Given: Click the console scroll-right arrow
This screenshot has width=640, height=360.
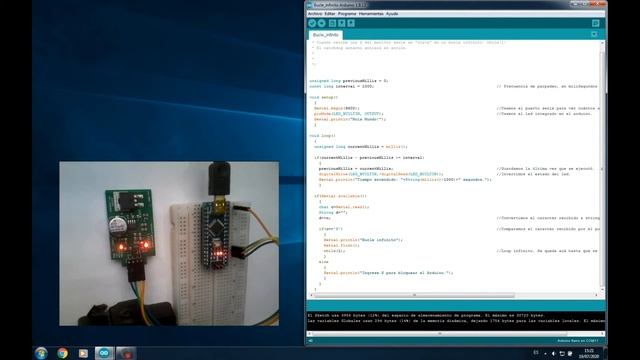Looking at the screenshot, I should point(602,334).
